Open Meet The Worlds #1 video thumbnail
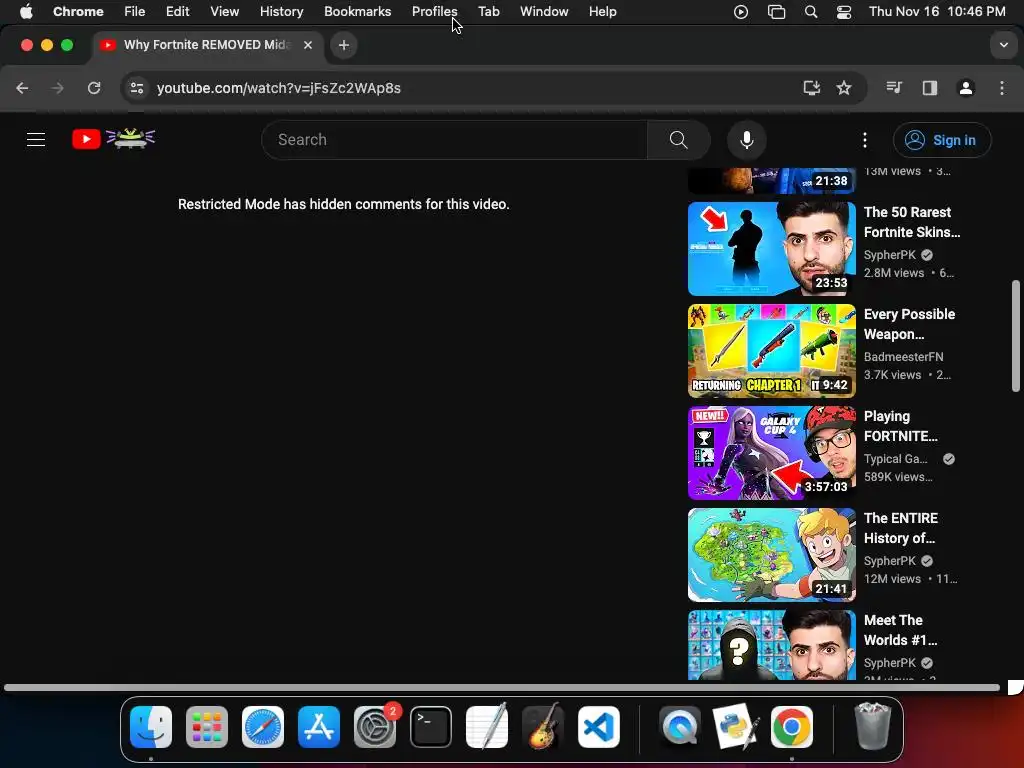 coord(771,645)
